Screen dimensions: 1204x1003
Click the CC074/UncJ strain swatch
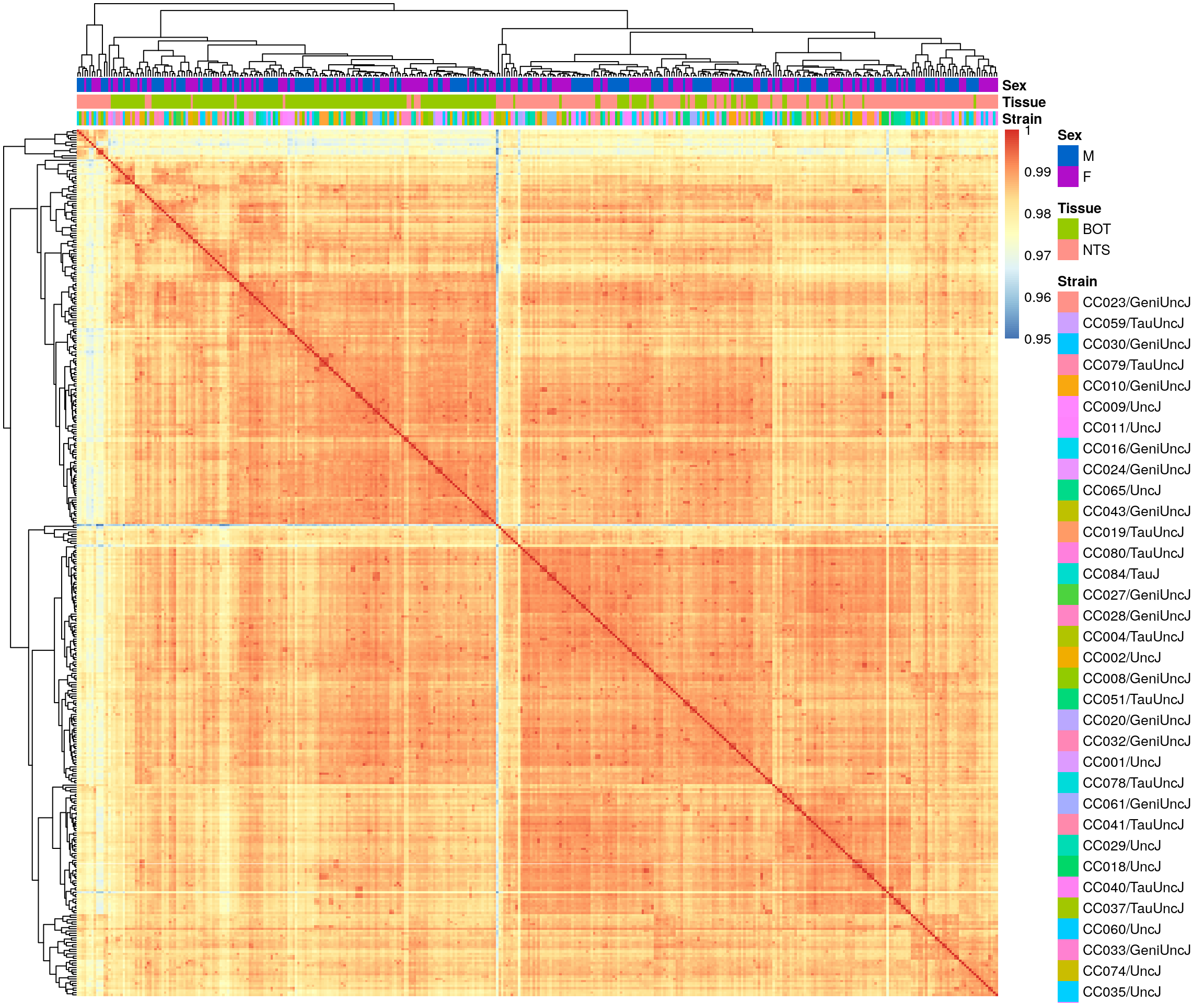tap(1068, 971)
